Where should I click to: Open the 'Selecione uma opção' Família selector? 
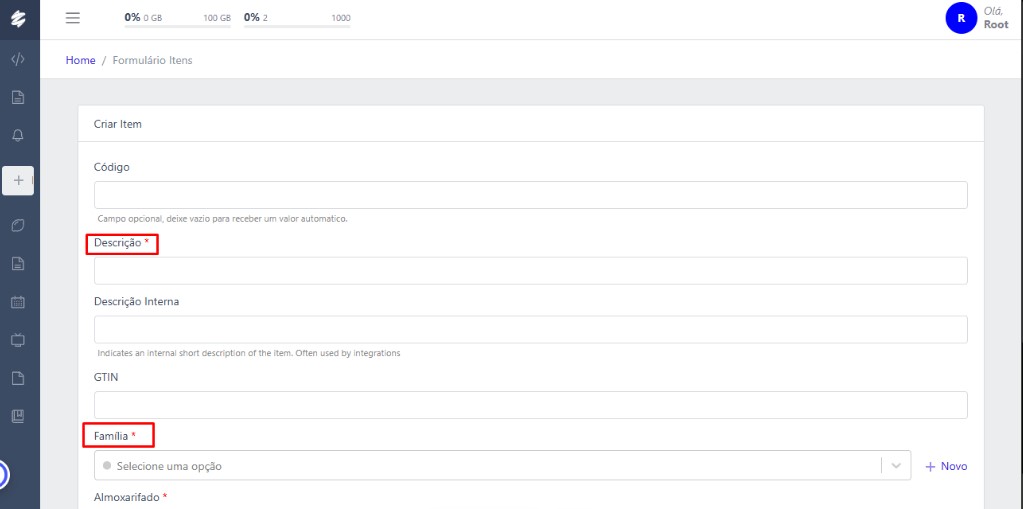(x=487, y=466)
